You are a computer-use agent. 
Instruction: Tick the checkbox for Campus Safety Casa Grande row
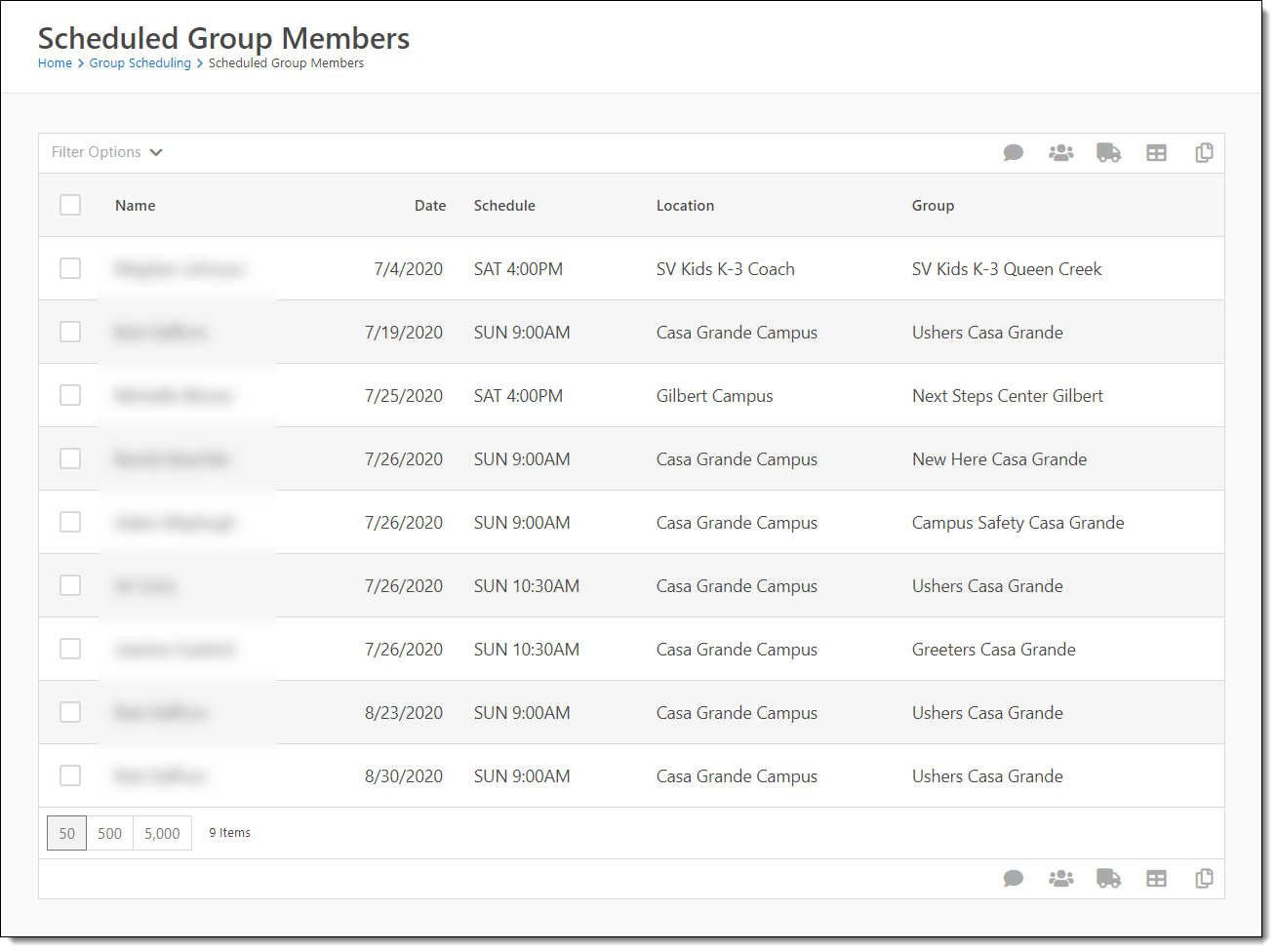[70, 522]
